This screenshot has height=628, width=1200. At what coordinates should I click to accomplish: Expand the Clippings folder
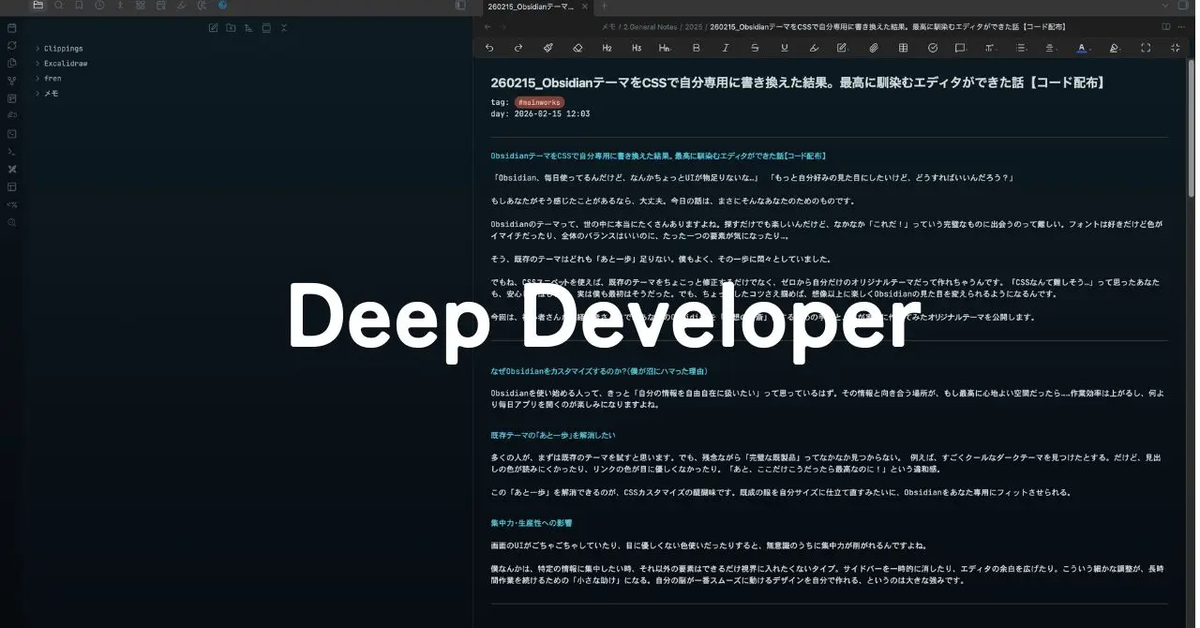coord(63,48)
